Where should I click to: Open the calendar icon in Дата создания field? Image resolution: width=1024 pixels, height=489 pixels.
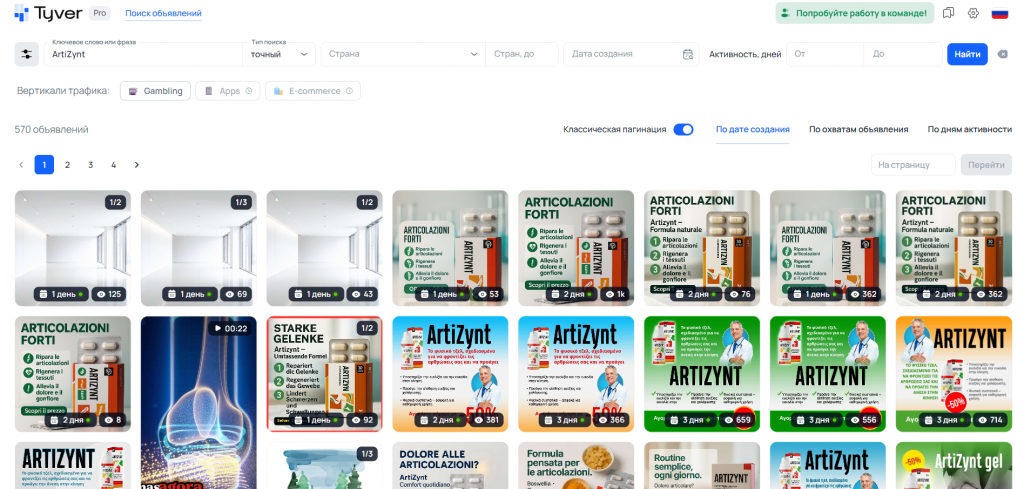tap(687, 54)
